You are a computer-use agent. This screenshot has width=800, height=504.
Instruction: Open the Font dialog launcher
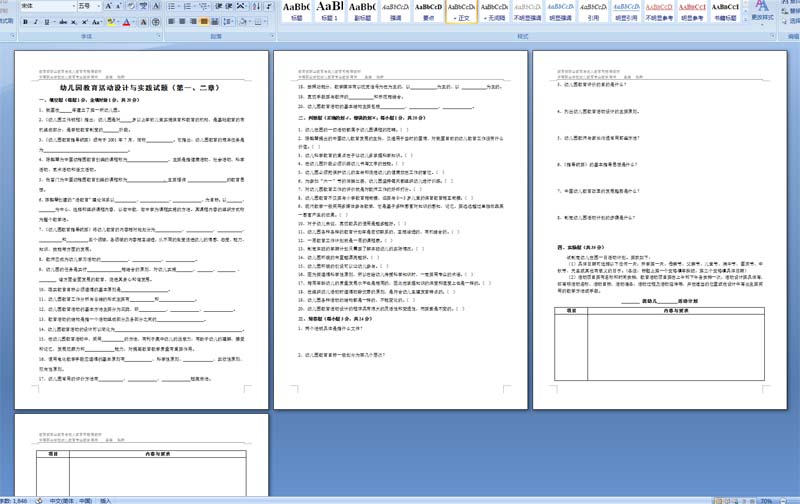point(159,36)
